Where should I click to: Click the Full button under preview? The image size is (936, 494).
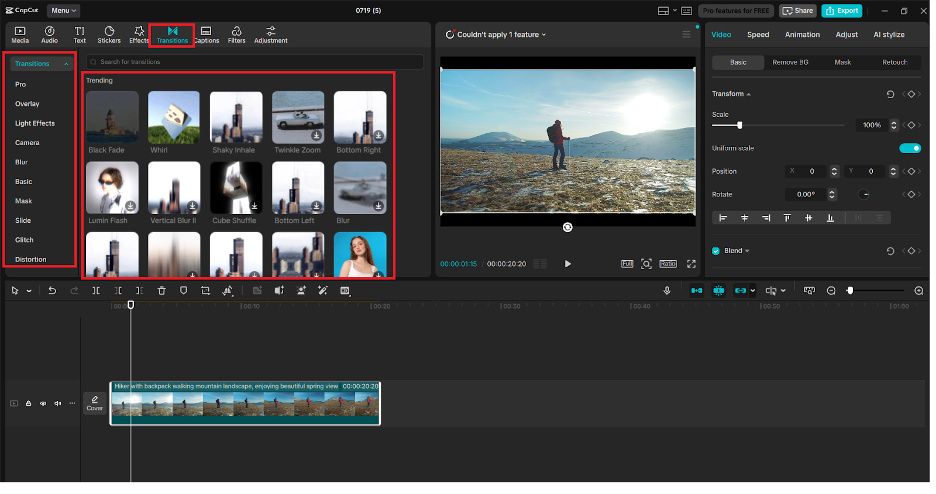627,264
